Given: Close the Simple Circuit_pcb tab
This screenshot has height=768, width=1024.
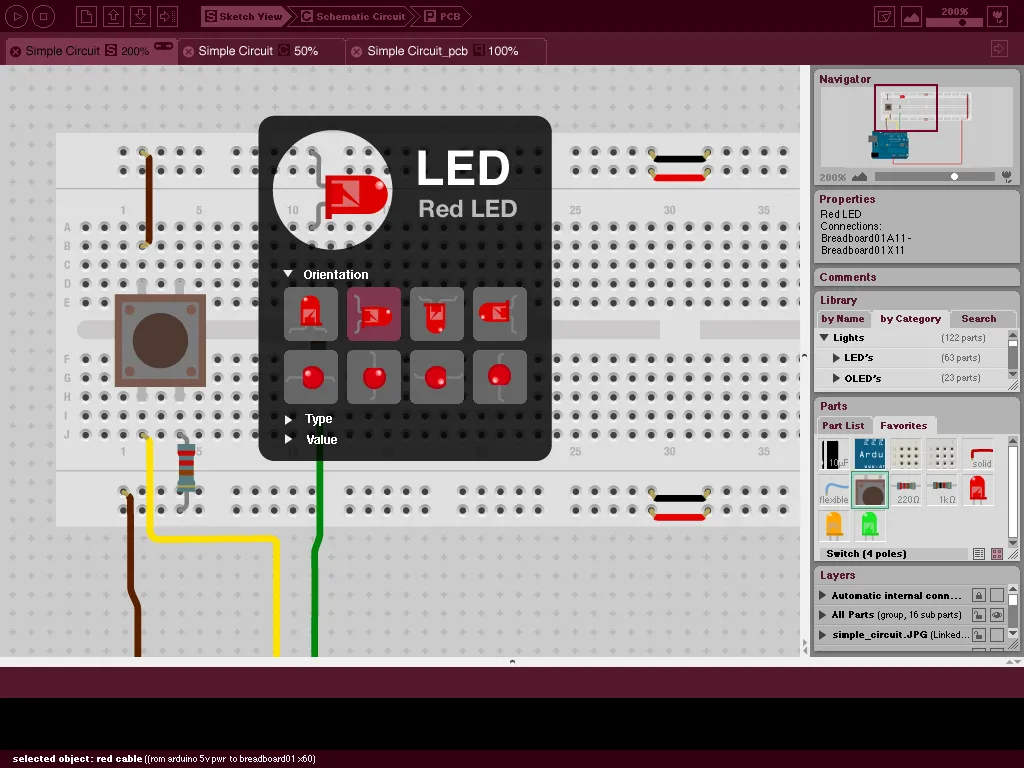Looking at the screenshot, I should click(356, 52).
